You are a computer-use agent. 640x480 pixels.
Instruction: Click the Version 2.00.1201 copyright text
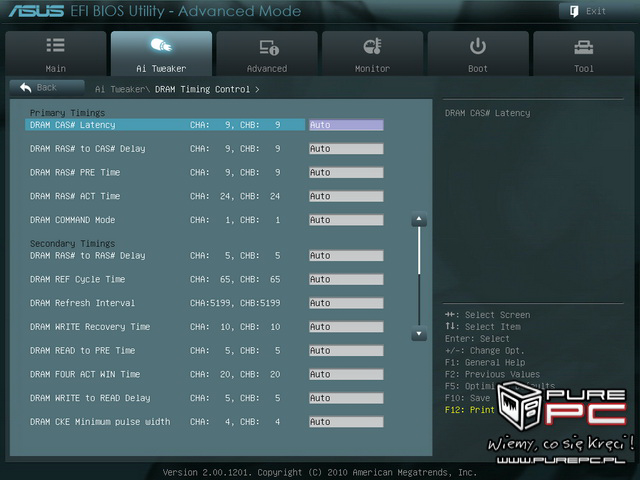[x=320, y=472]
